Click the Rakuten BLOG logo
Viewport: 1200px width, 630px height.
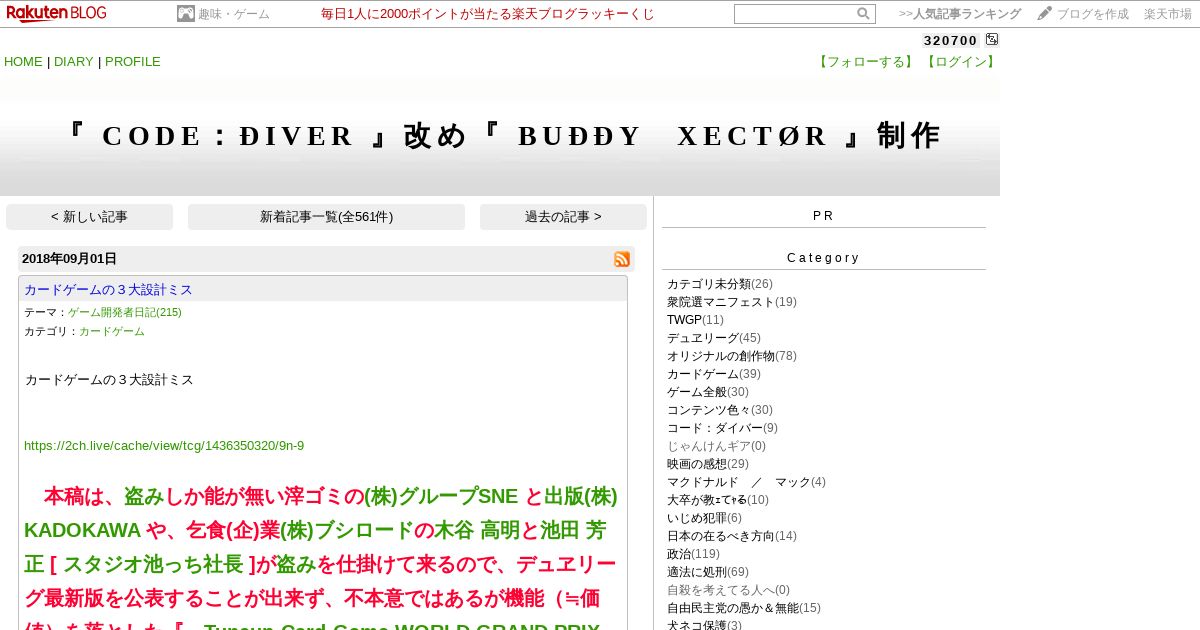(x=56, y=13)
